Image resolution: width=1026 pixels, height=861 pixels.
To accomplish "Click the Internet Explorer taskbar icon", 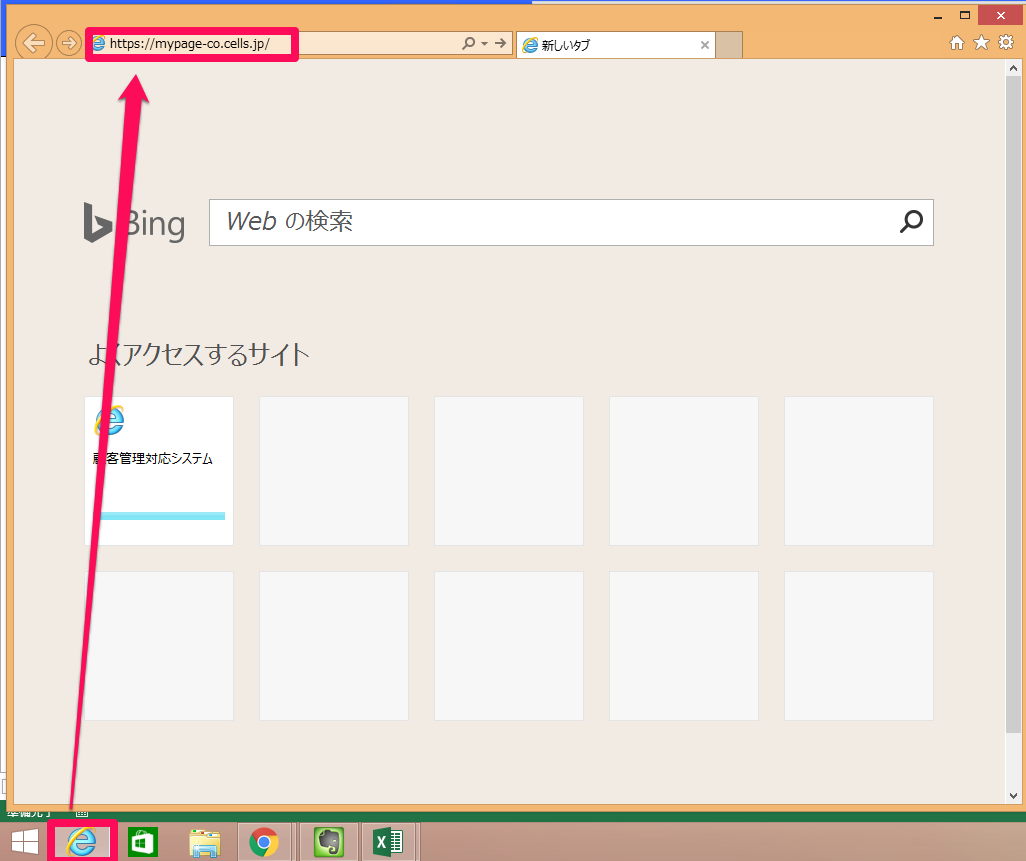I will [x=82, y=841].
